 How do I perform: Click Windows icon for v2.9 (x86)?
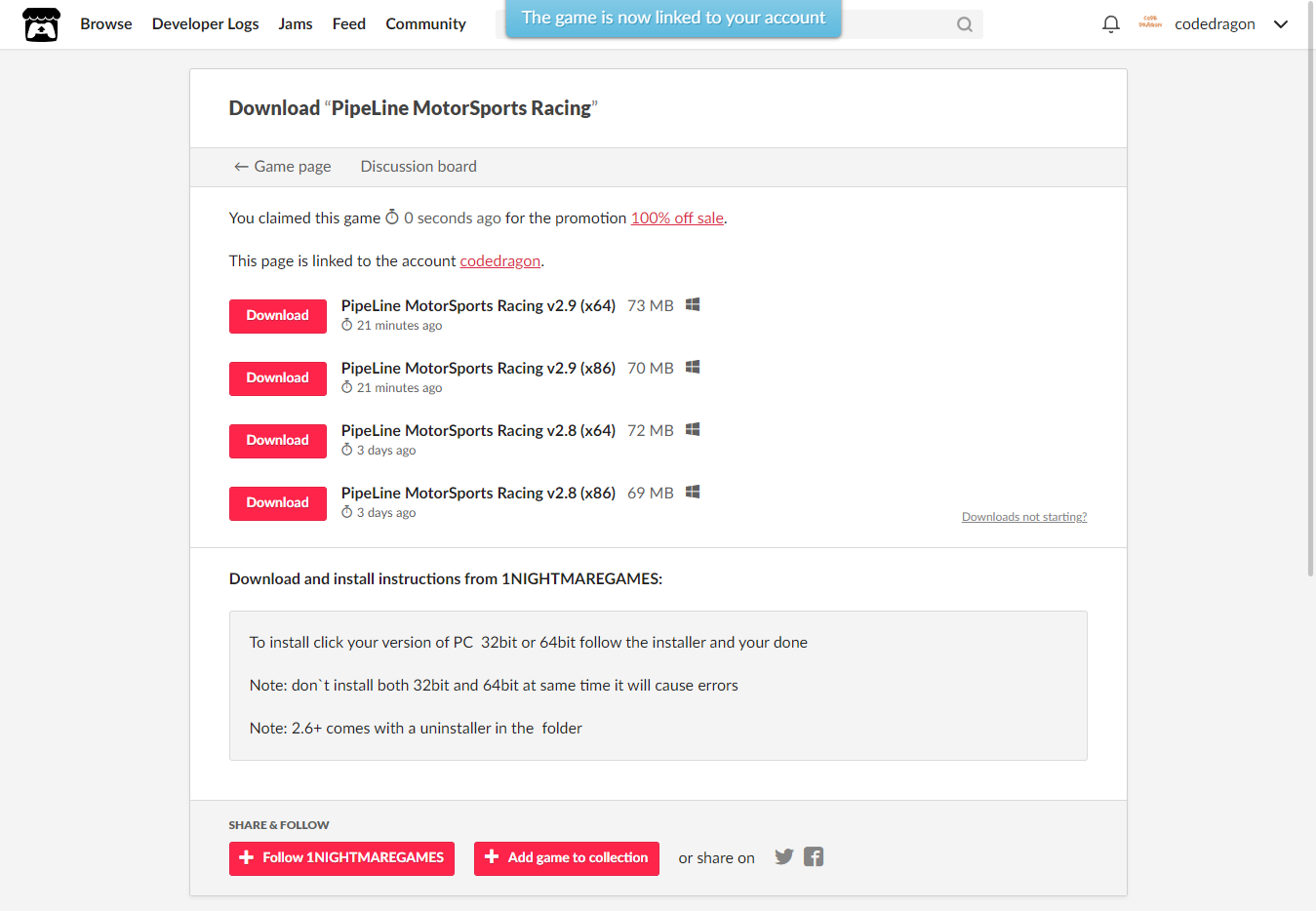pos(693,367)
